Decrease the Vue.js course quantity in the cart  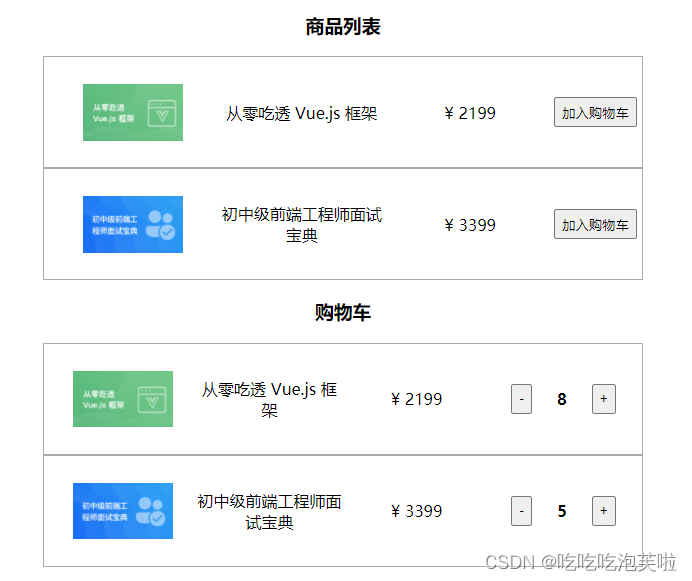coord(521,399)
